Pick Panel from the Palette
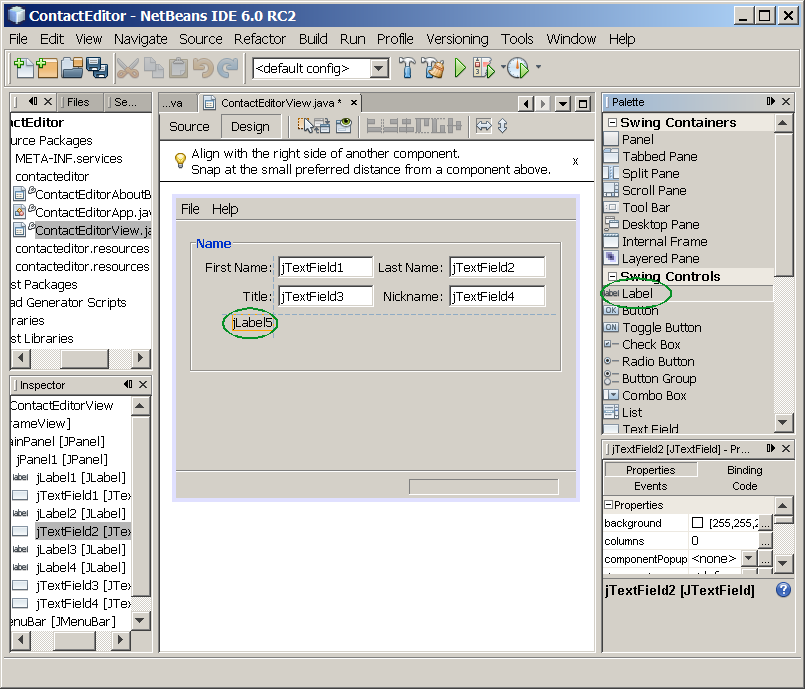The height and width of the screenshot is (689, 805). (638, 140)
